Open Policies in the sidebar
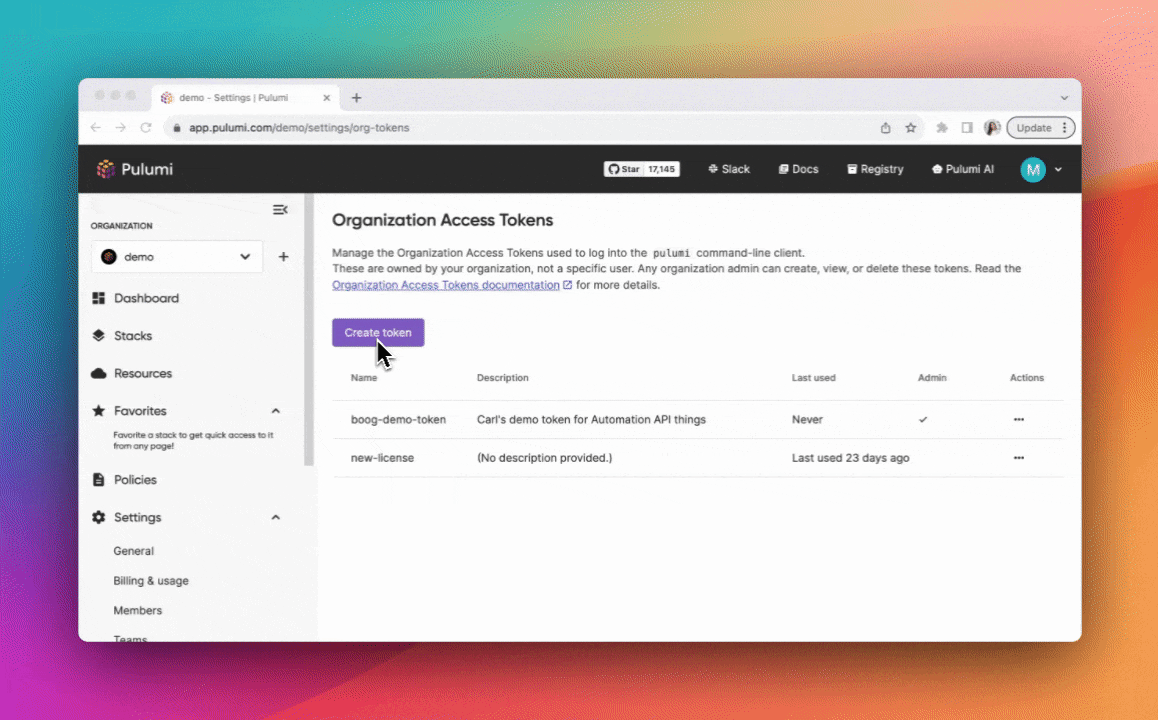The width and height of the screenshot is (1158, 720). (125, 480)
